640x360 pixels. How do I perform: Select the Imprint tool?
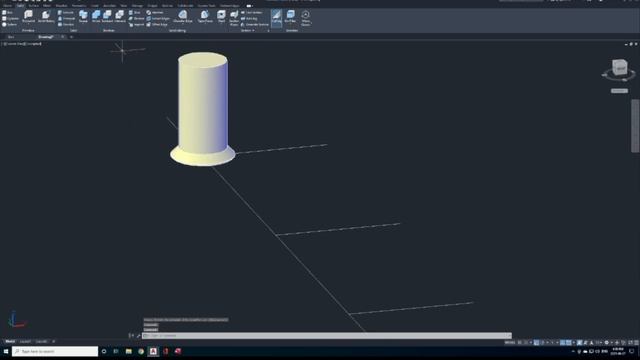[x=136, y=24]
